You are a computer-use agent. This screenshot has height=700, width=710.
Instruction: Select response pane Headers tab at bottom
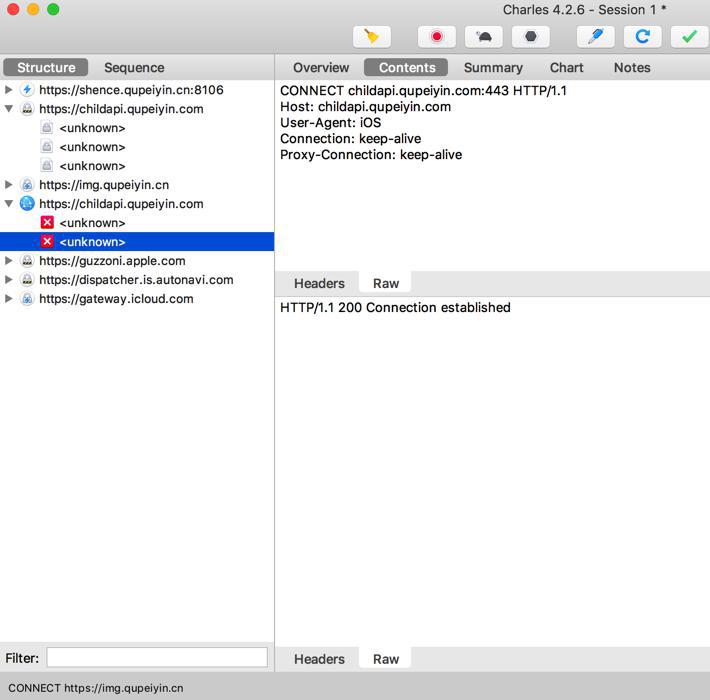click(x=319, y=659)
